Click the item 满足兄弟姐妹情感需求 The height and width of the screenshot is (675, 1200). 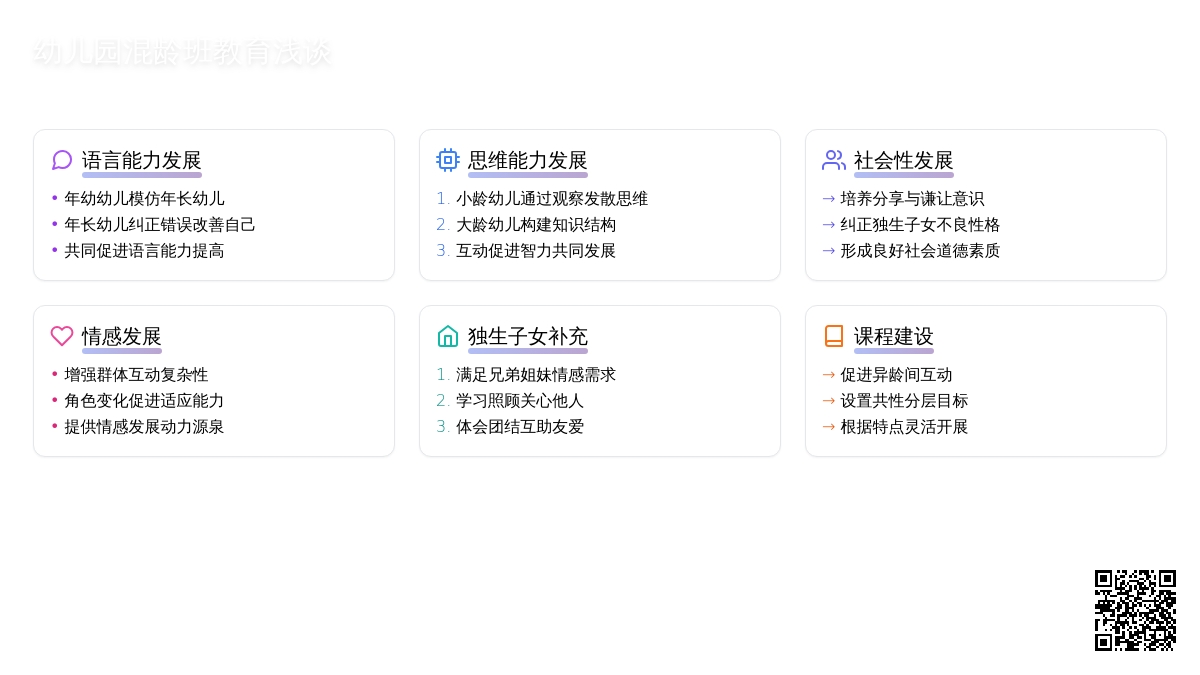click(536, 374)
